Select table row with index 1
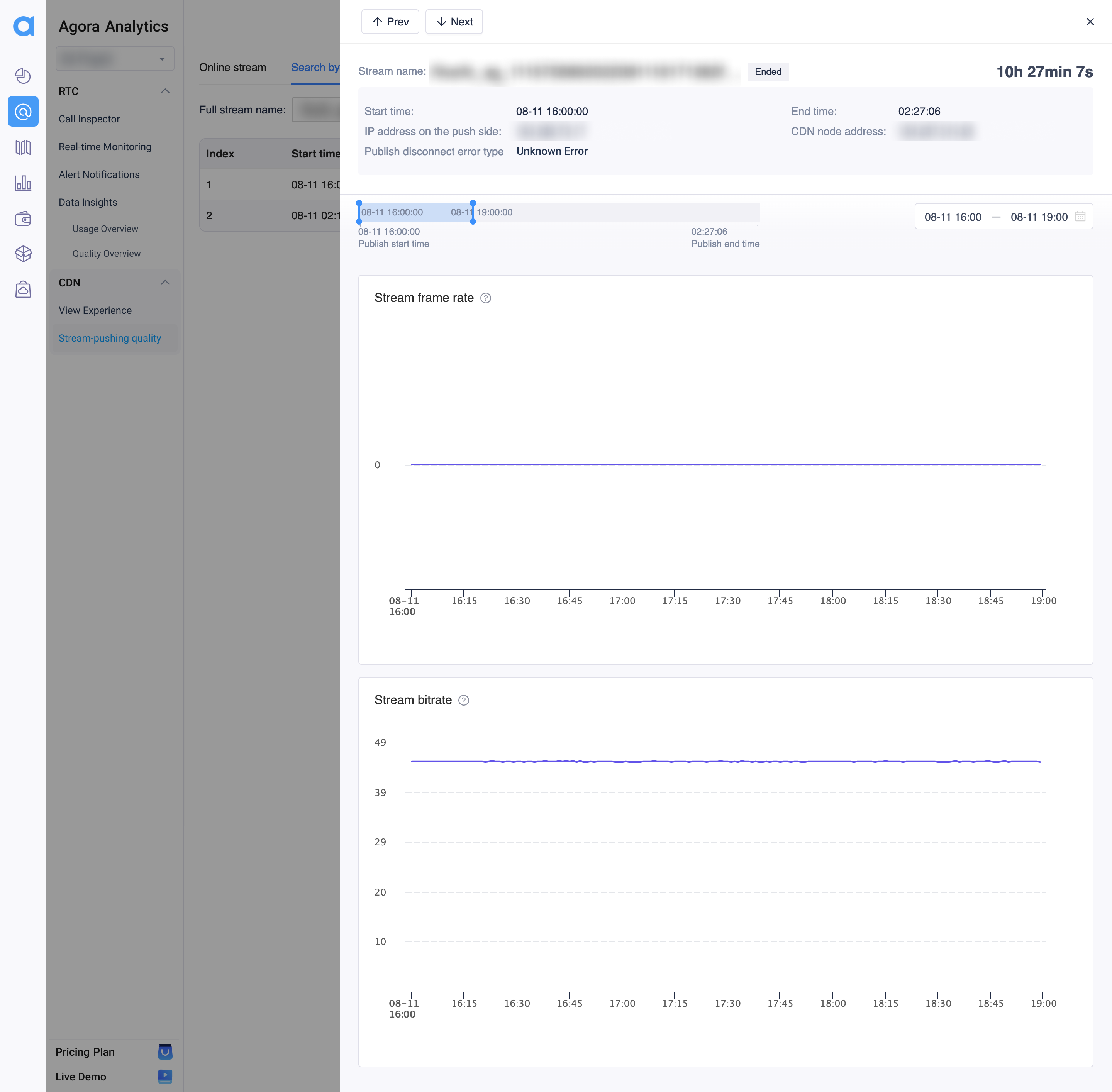Image resolution: width=1112 pixels, height=1092 pixels. (x=270, y=185)
